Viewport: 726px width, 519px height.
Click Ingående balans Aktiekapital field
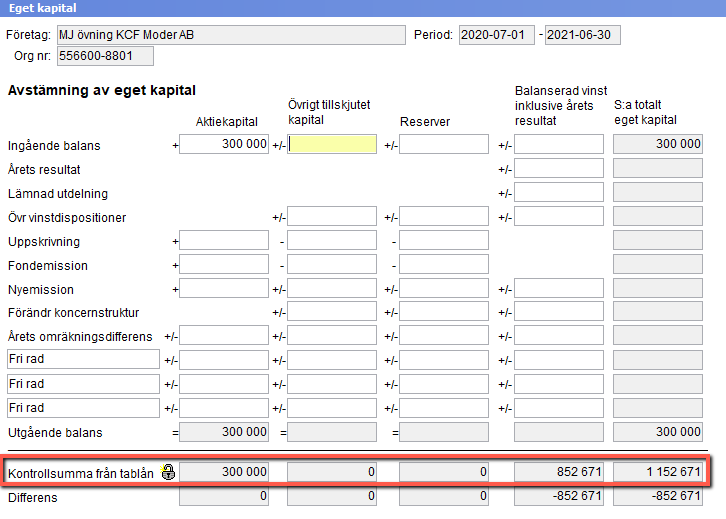[224, 144]
